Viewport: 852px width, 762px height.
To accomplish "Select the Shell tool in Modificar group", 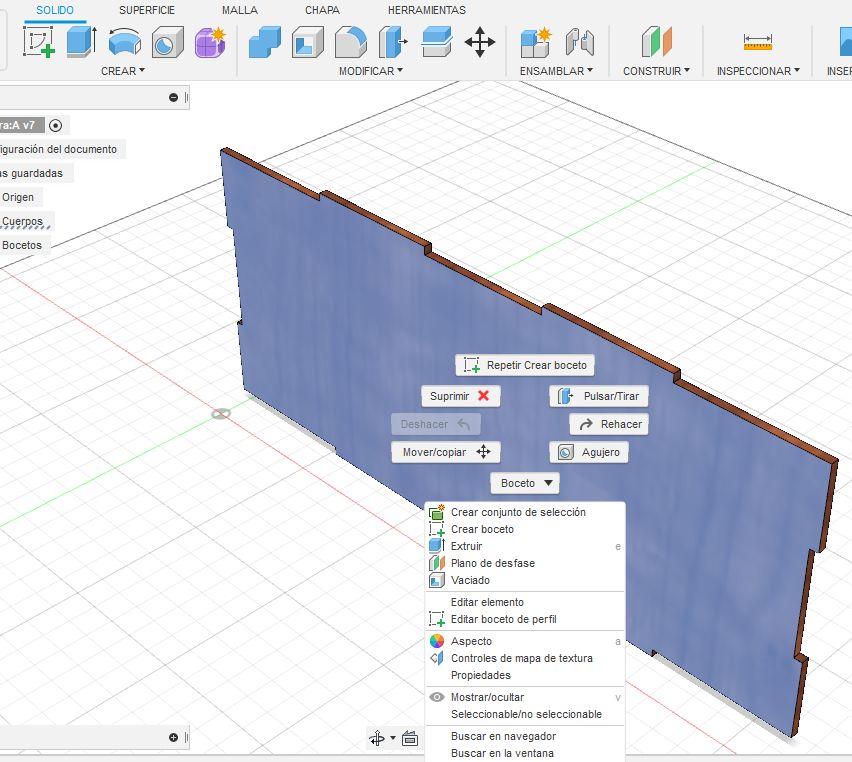I will pos(308,43).
